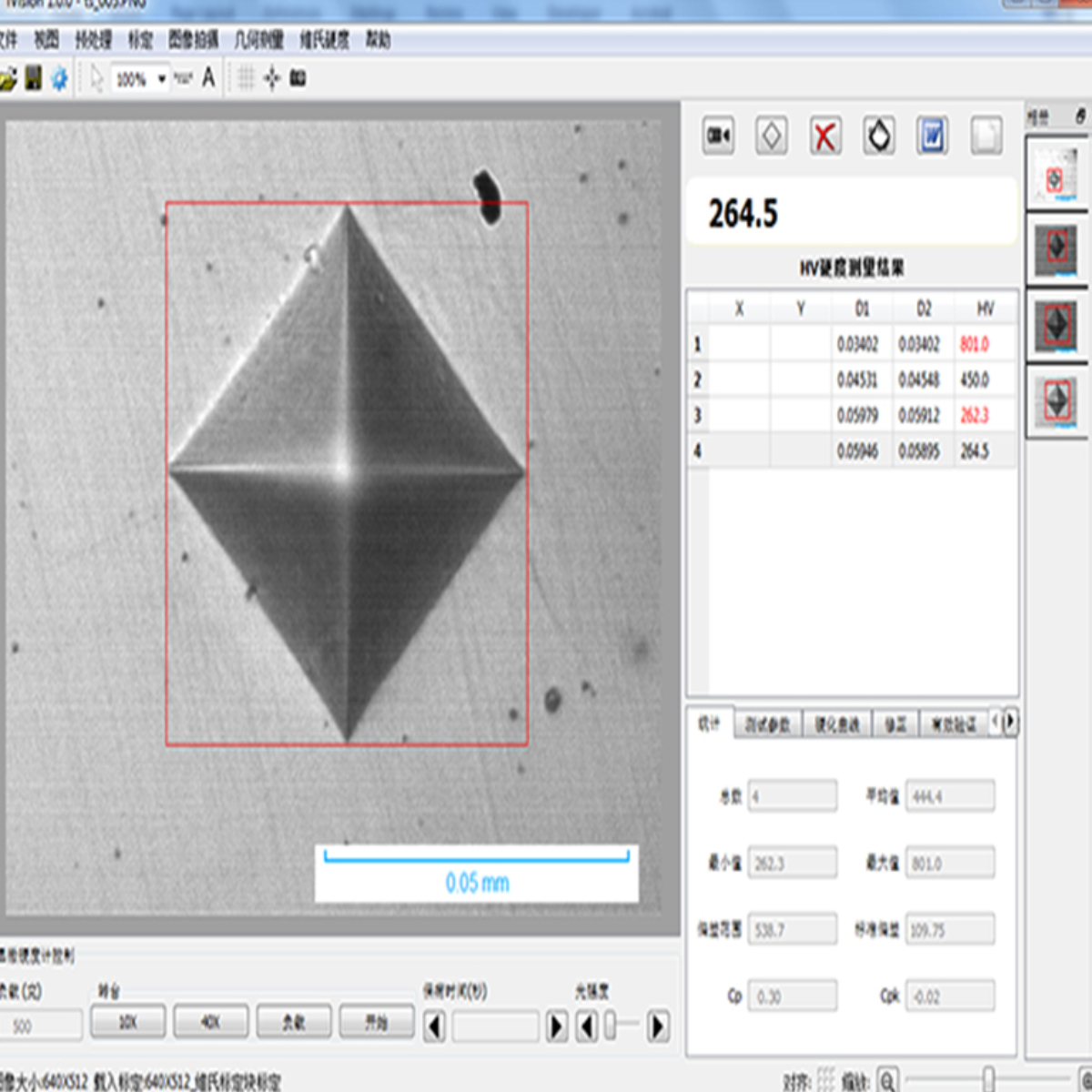Delete measurement with the red X icon
Image resolution: width=1092 pixels, height=1092 pixels.
tap(825, 136)
